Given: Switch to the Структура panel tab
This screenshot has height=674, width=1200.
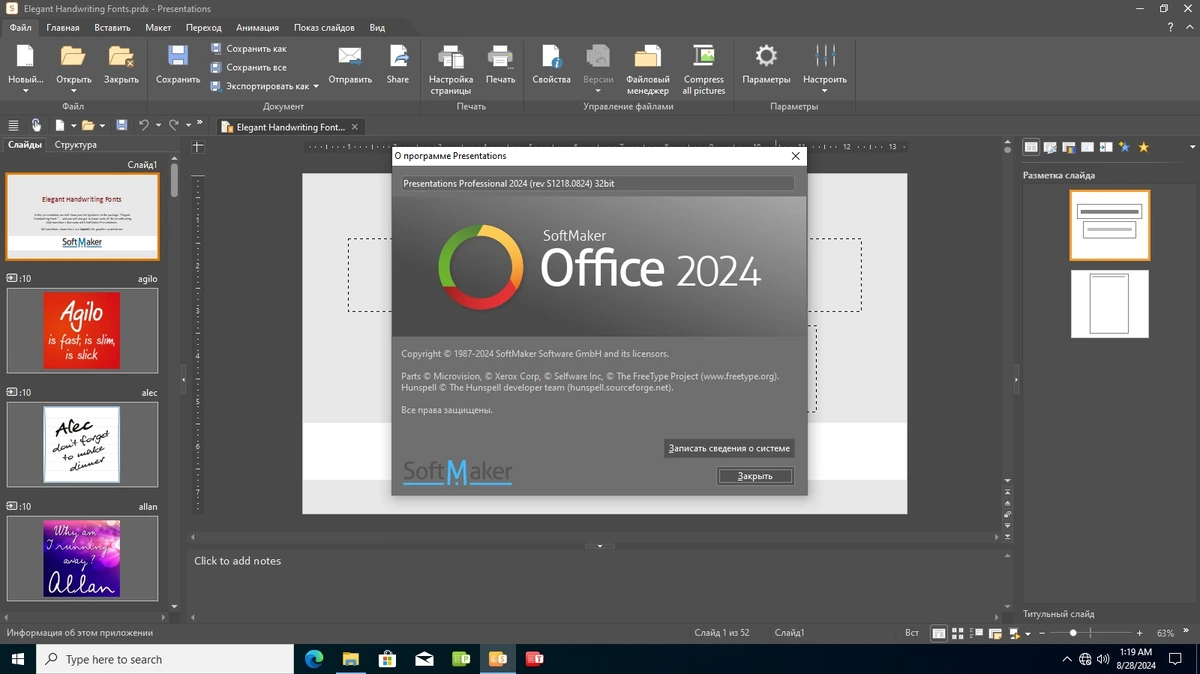Looking at the screenshot, I should [76, 145].
